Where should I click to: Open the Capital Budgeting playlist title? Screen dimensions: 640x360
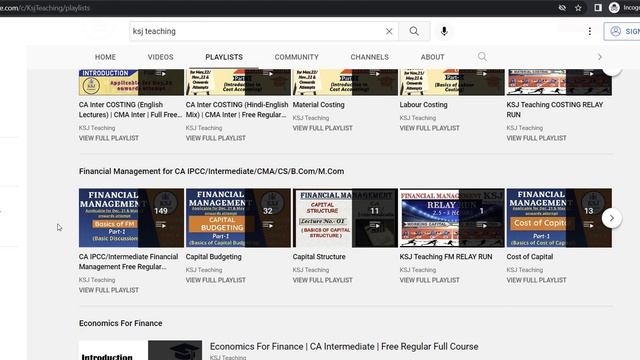click(x=213, y=257)
